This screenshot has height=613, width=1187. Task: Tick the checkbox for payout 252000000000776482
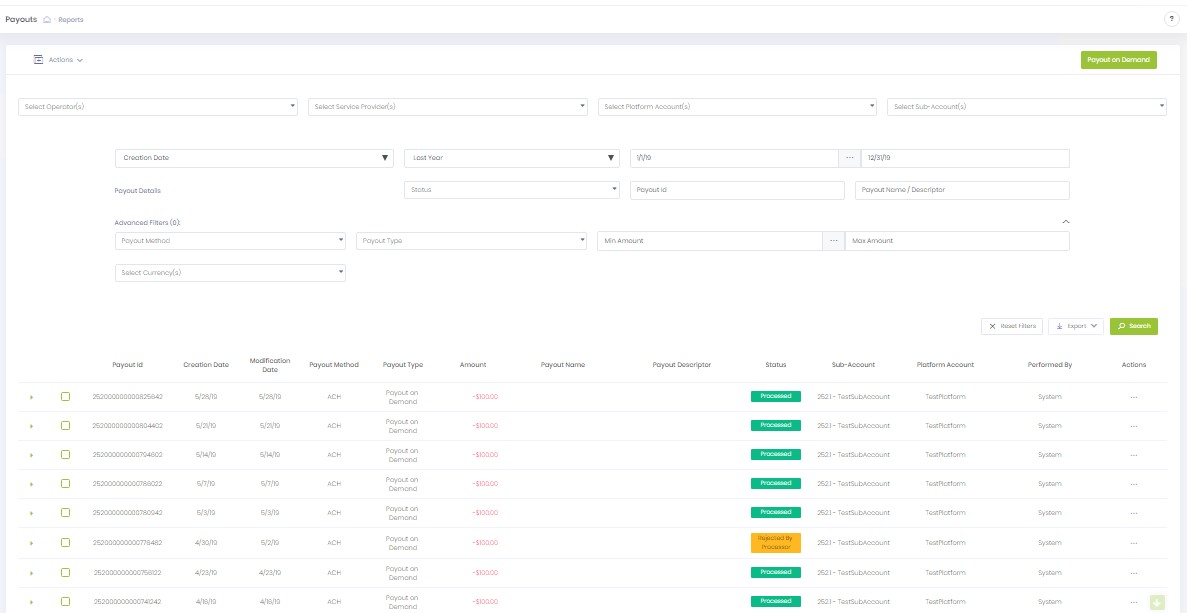[x=65, y=543]
